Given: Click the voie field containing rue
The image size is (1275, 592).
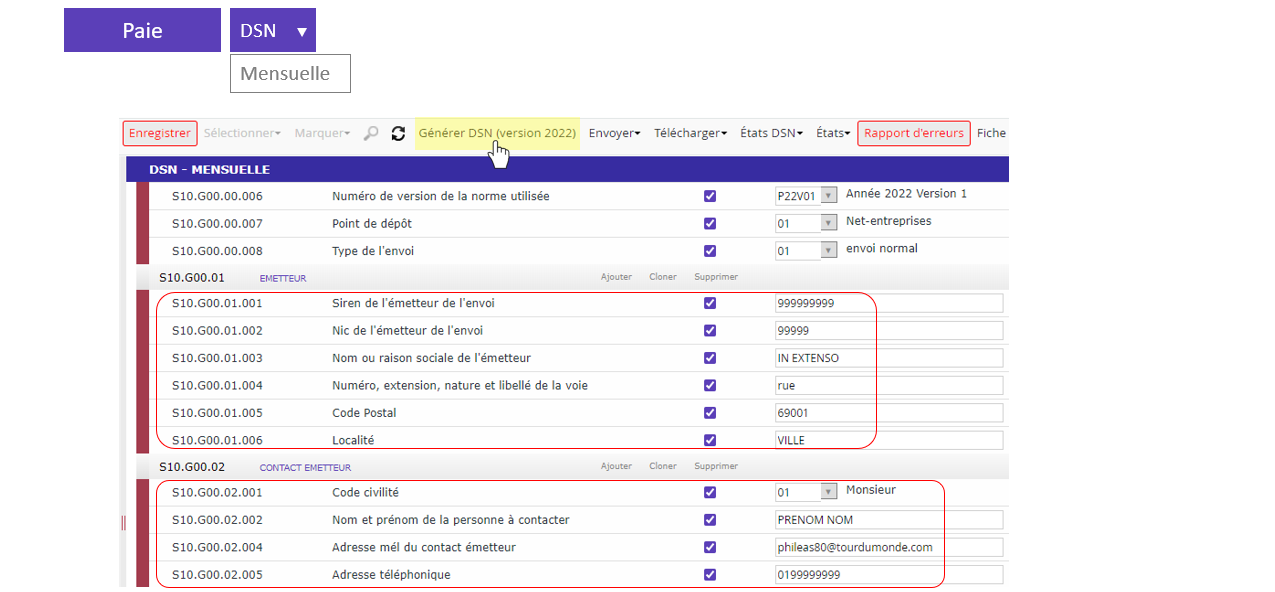Looking at the screenshot, I should pos(889,385).
